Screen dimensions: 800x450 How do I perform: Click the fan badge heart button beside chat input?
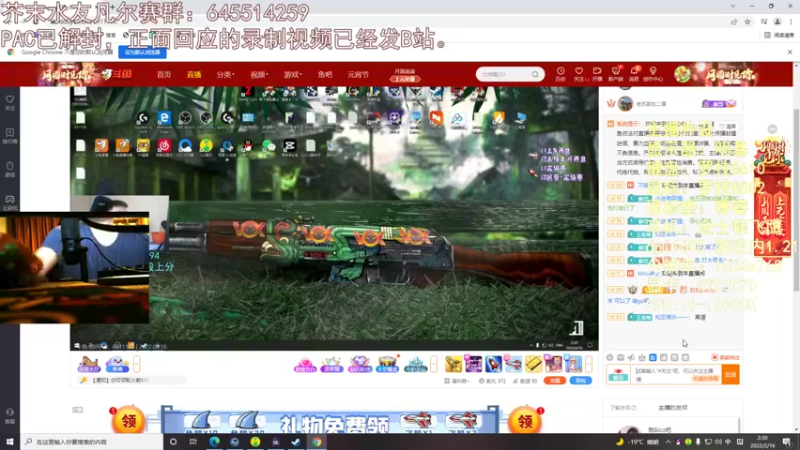coord(618,374)
